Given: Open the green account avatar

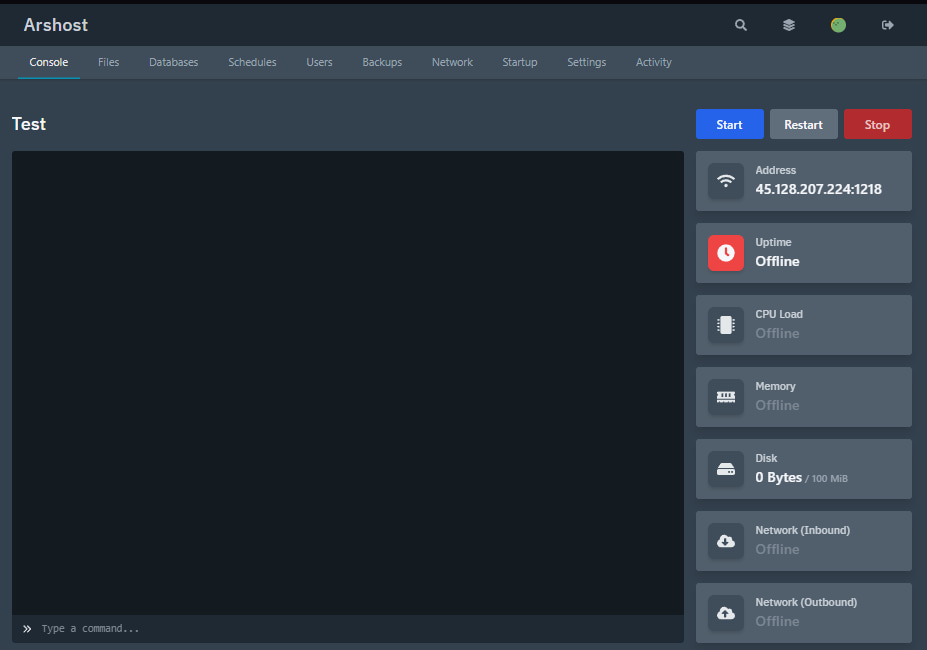Looking at the screenshot, I should point(838,25).
